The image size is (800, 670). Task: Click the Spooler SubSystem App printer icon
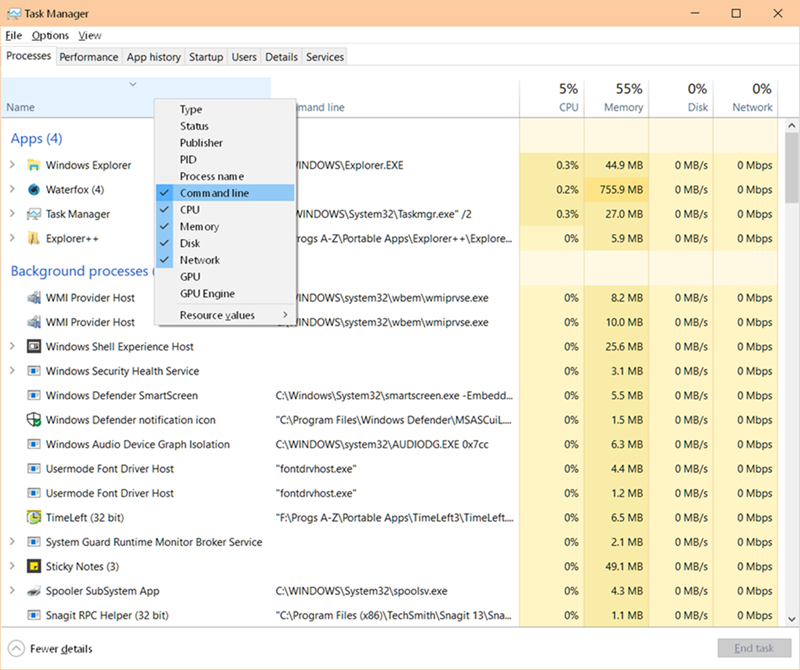click(x=34, y=591)
